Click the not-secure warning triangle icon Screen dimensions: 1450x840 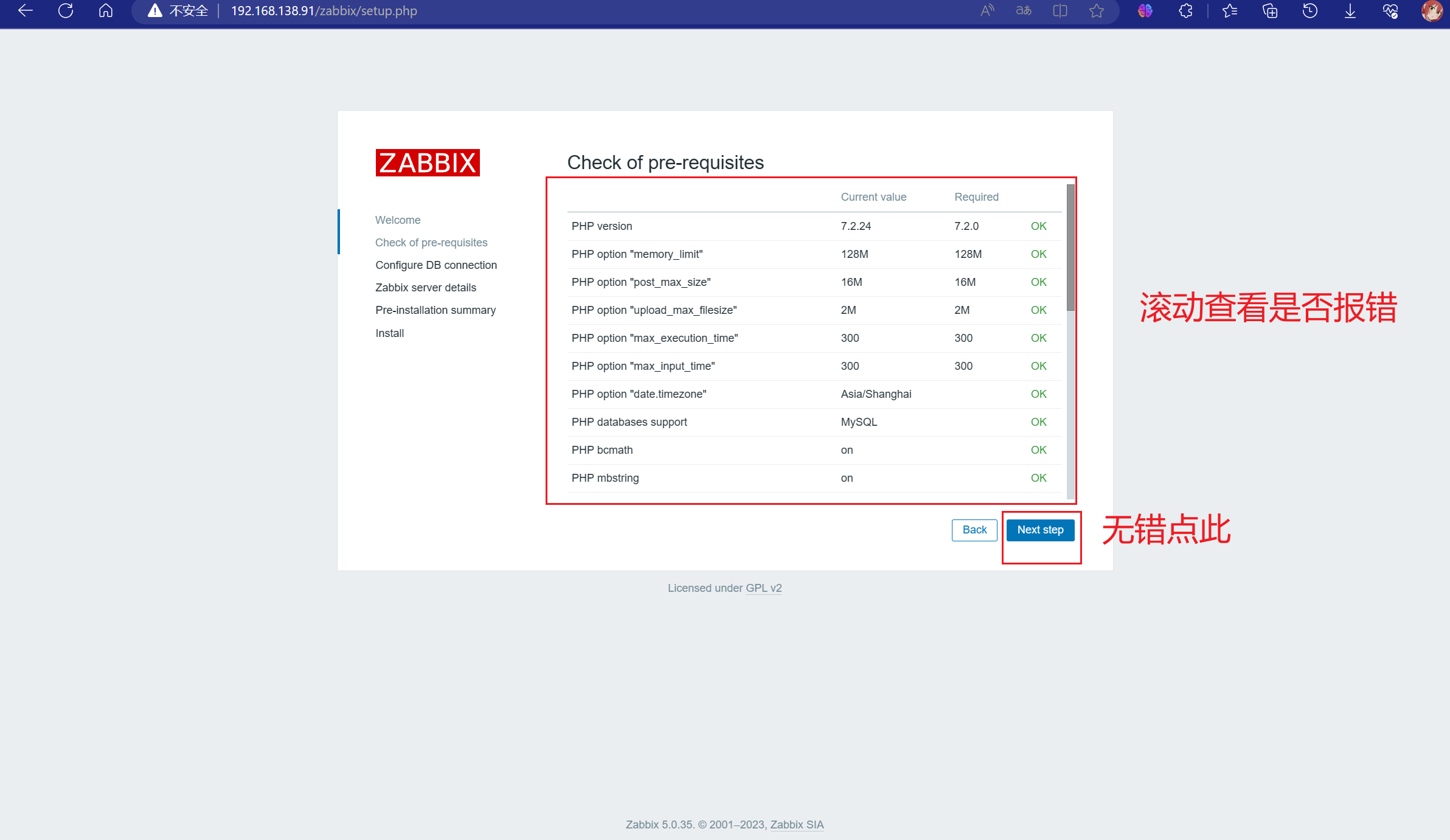coord(155,11)
